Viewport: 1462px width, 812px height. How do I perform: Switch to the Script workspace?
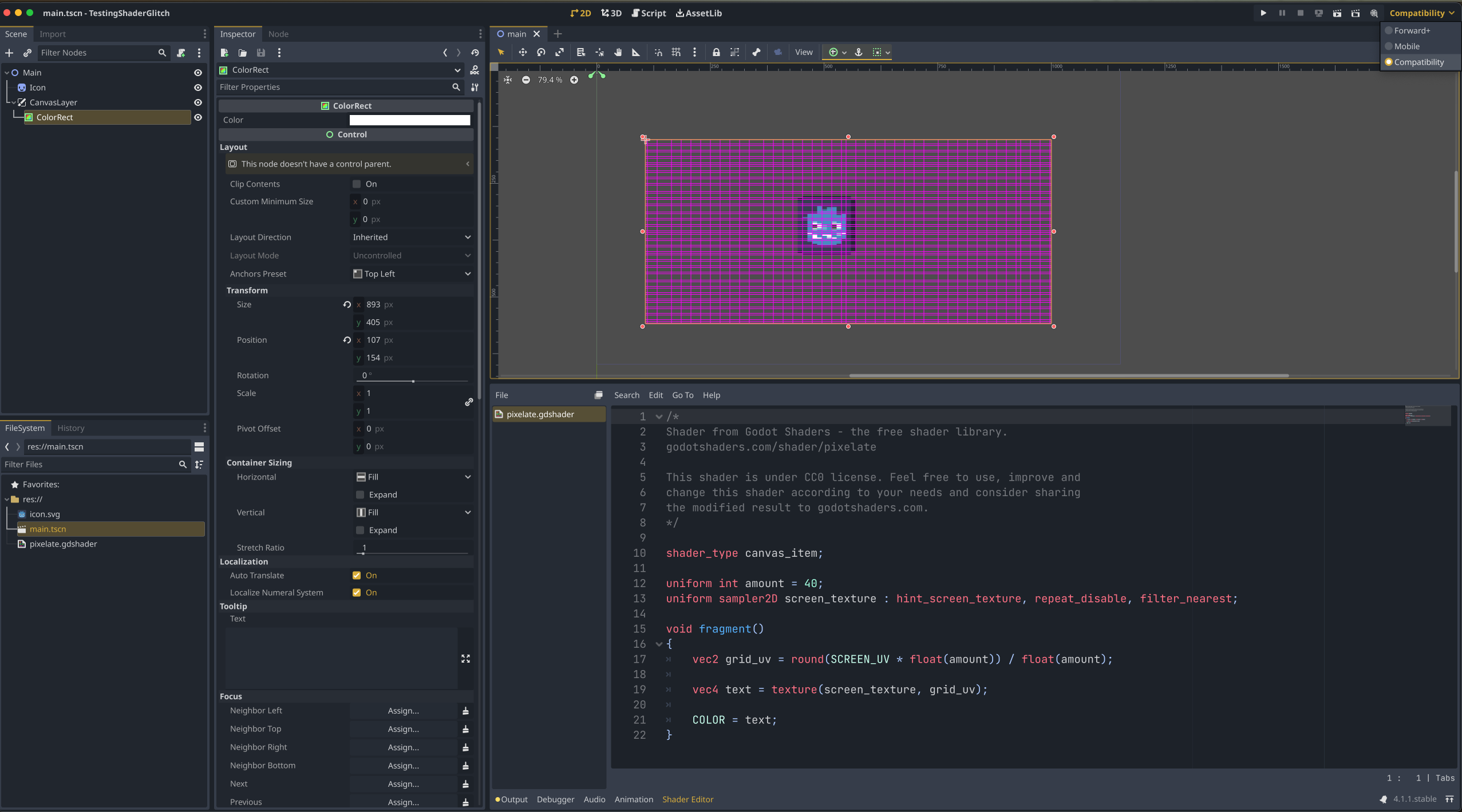pyautogui.click(x=649, y=13)
